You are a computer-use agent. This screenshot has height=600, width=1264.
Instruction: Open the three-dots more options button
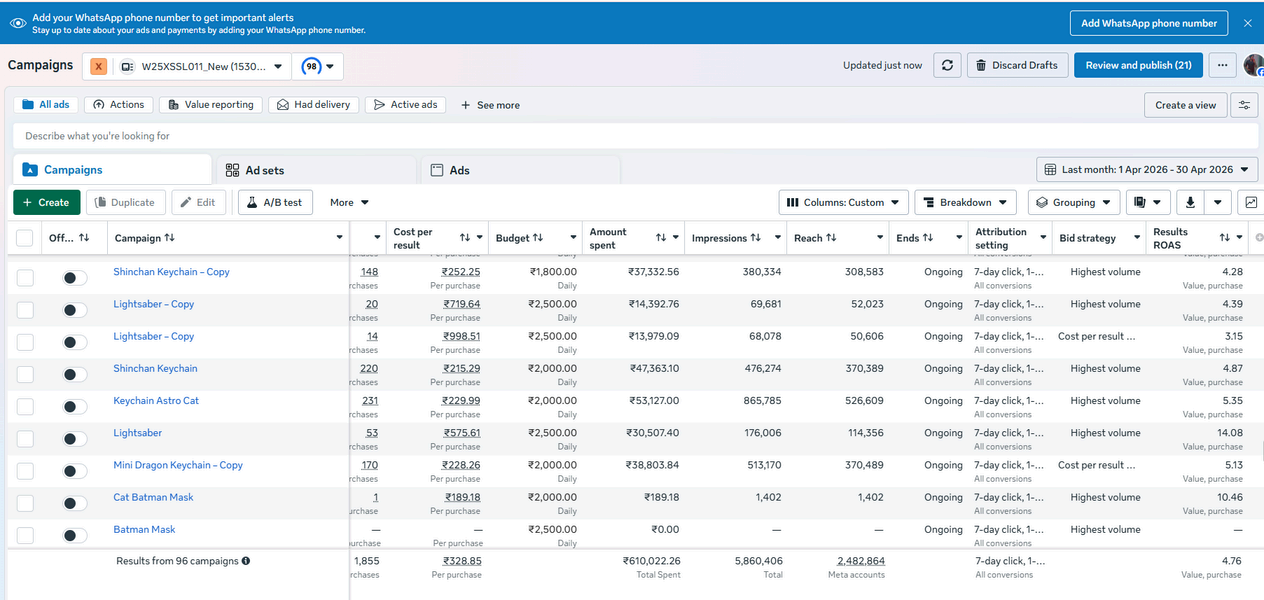point(1222,65)
